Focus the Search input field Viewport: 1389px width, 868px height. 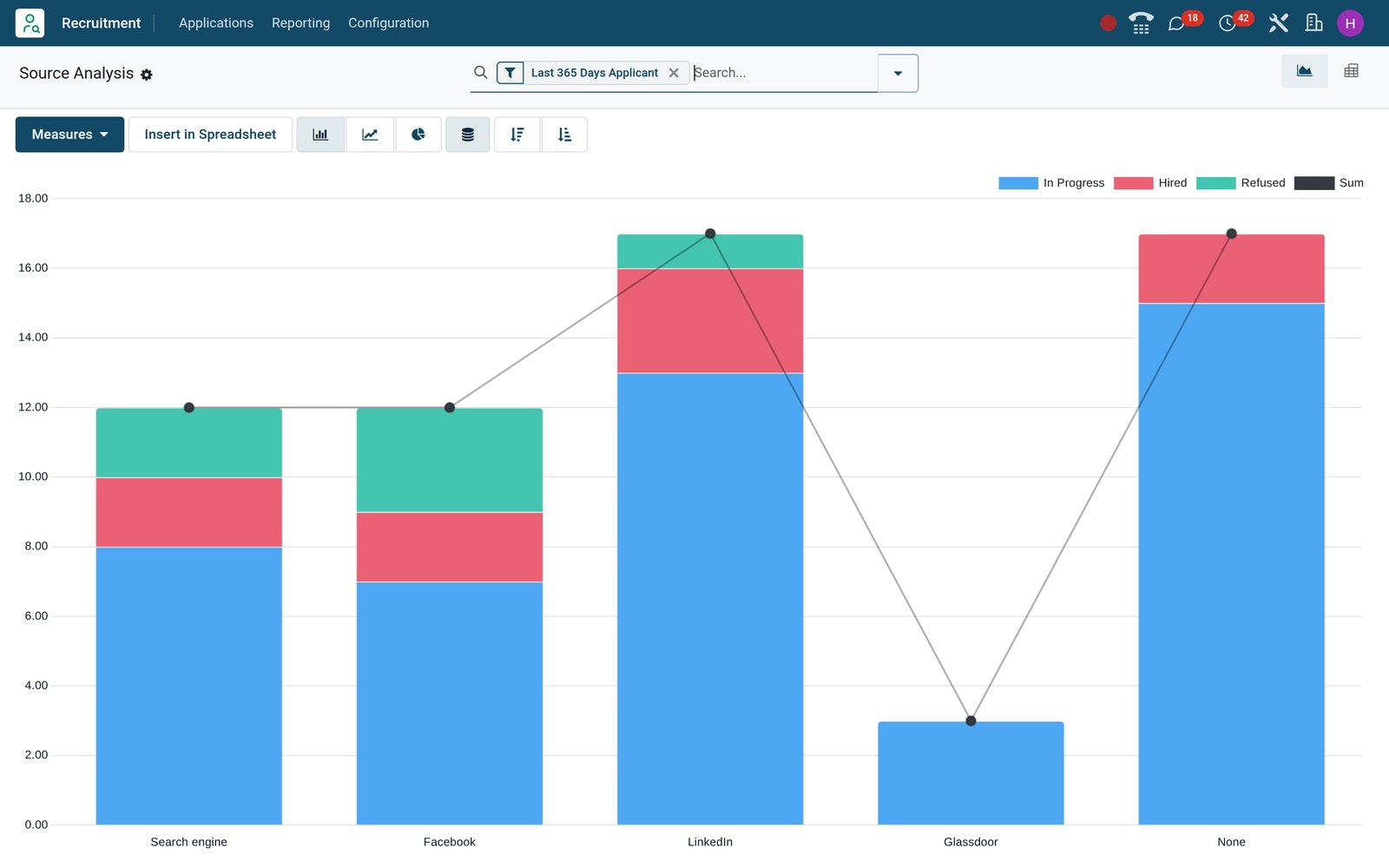tap(784, 73)
